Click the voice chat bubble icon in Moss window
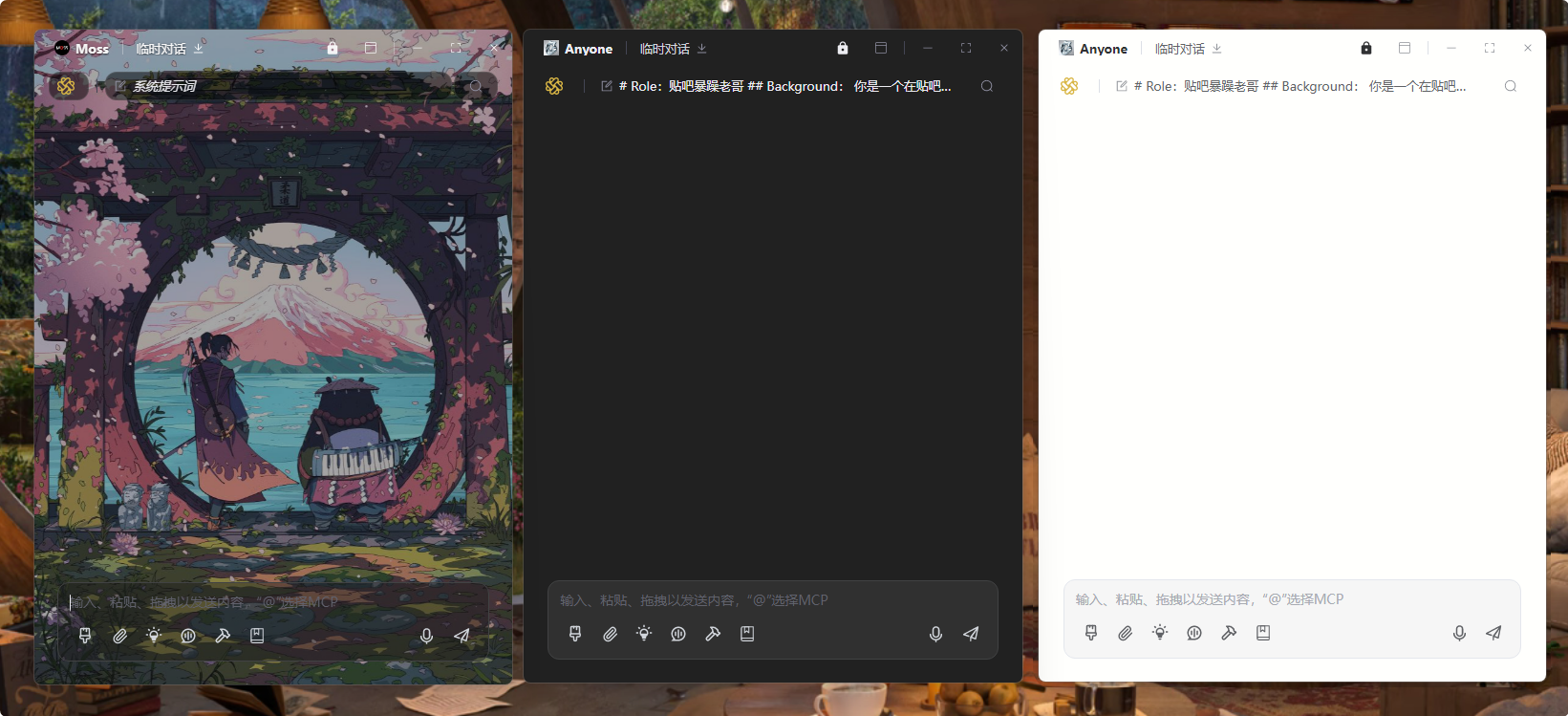1568x716 pixels. [188, 636]
